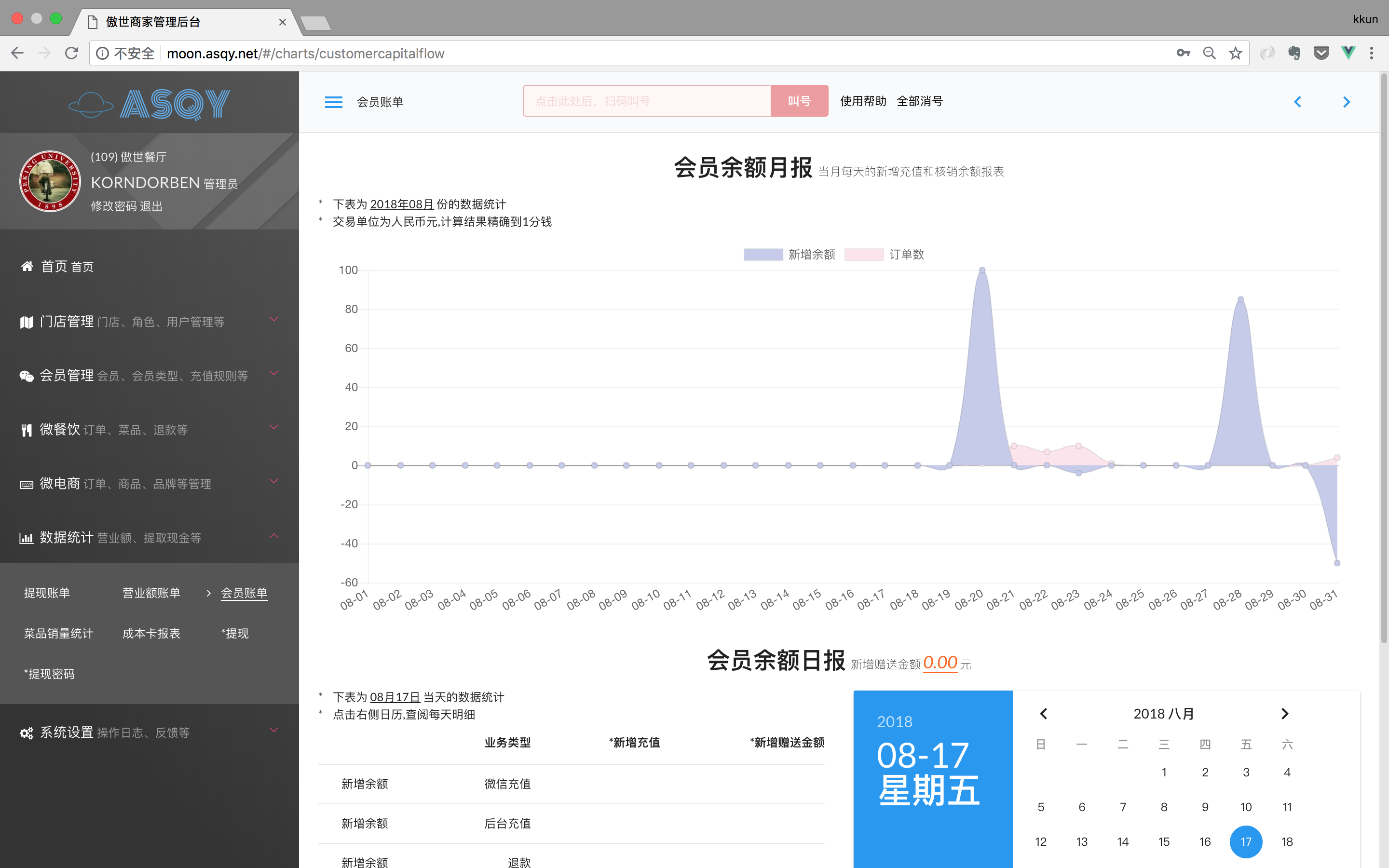
Task: Focus the 扫码叫号 input field
Action: [x=647, y=101]
